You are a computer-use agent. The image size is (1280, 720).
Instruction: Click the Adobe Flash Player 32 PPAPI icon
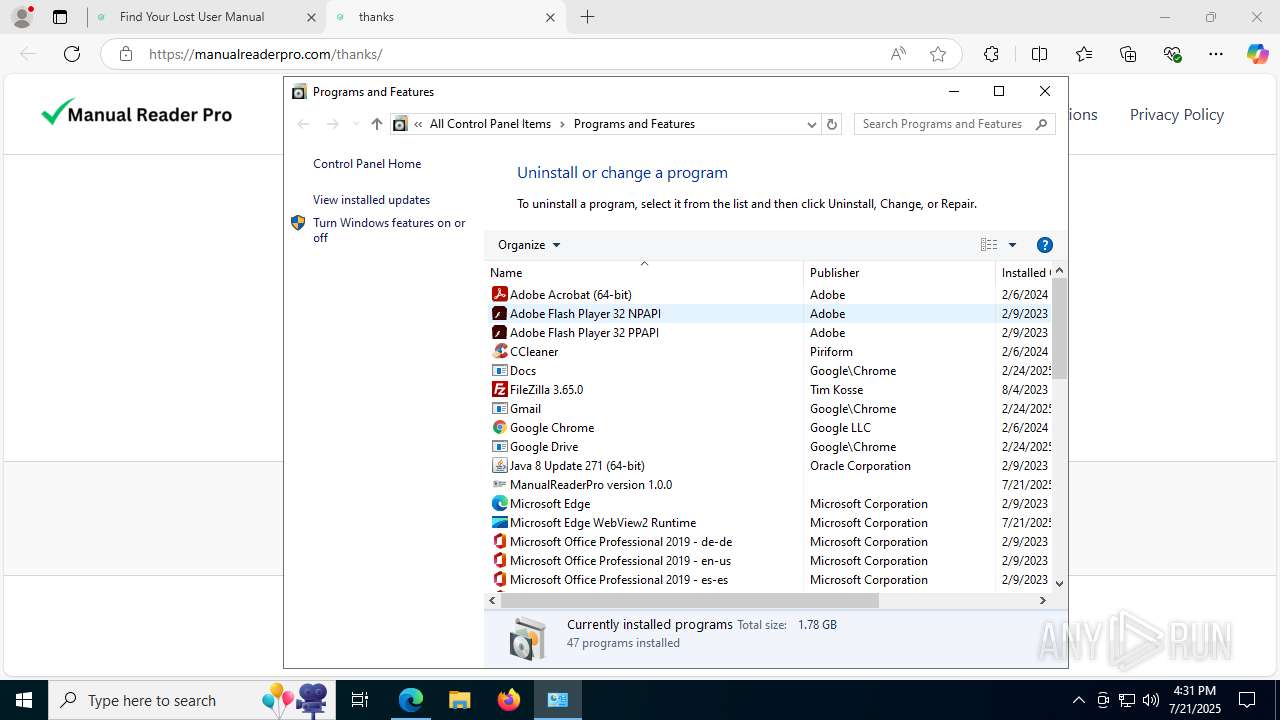[x=500, y=332]
